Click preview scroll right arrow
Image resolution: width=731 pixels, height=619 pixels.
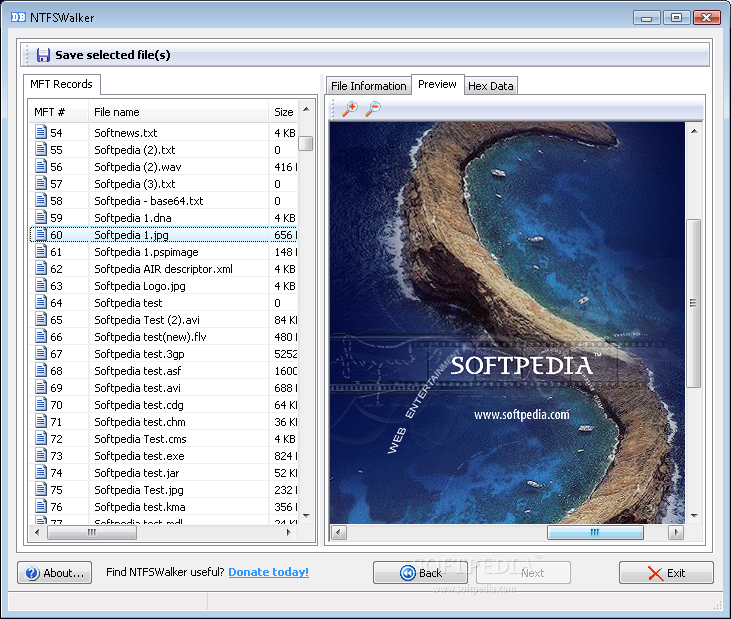pyautogui.click(x=676, y=532)
